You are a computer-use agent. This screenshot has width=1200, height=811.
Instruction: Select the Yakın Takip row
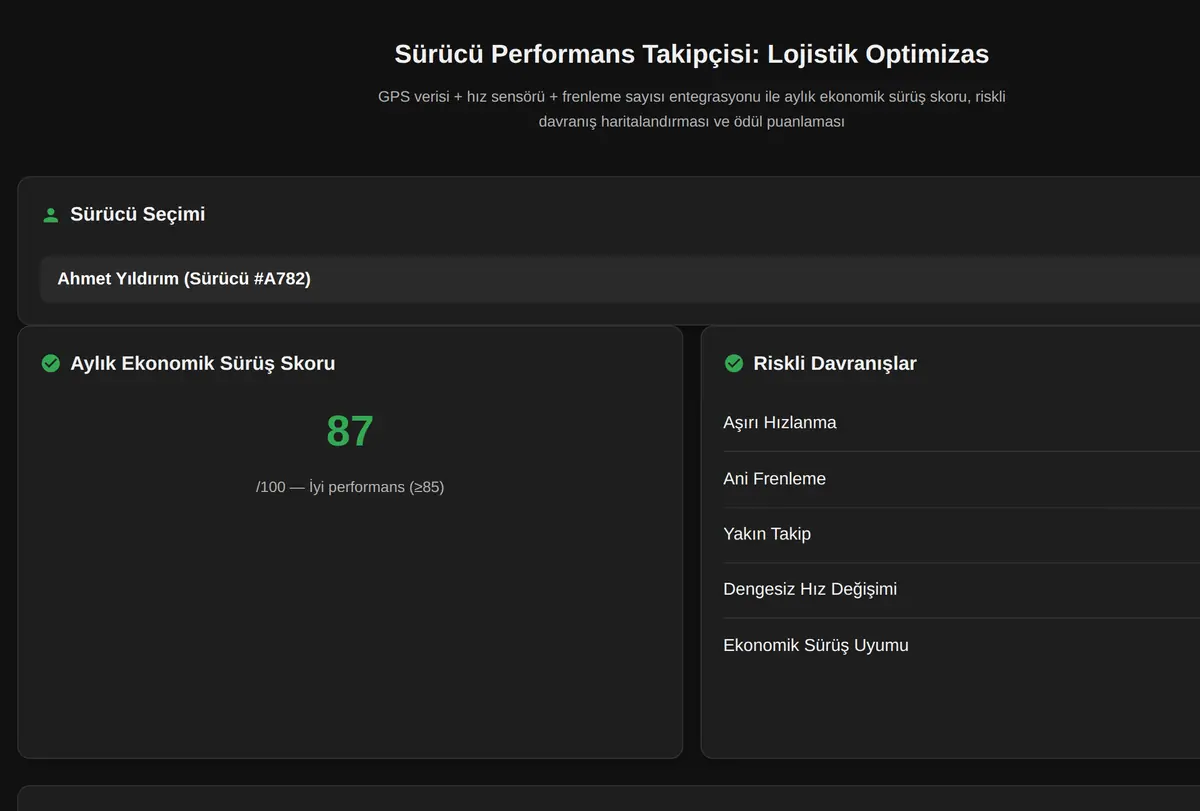[x=961, y=534]
